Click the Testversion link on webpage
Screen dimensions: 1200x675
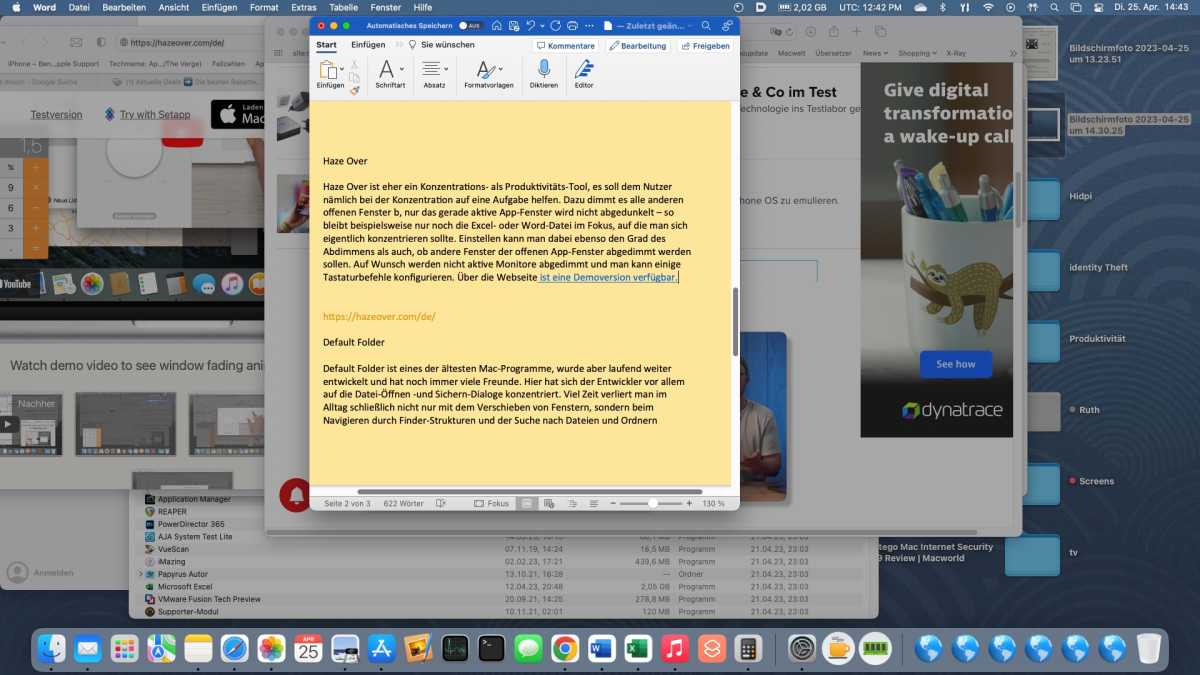[x=56, y=115]
